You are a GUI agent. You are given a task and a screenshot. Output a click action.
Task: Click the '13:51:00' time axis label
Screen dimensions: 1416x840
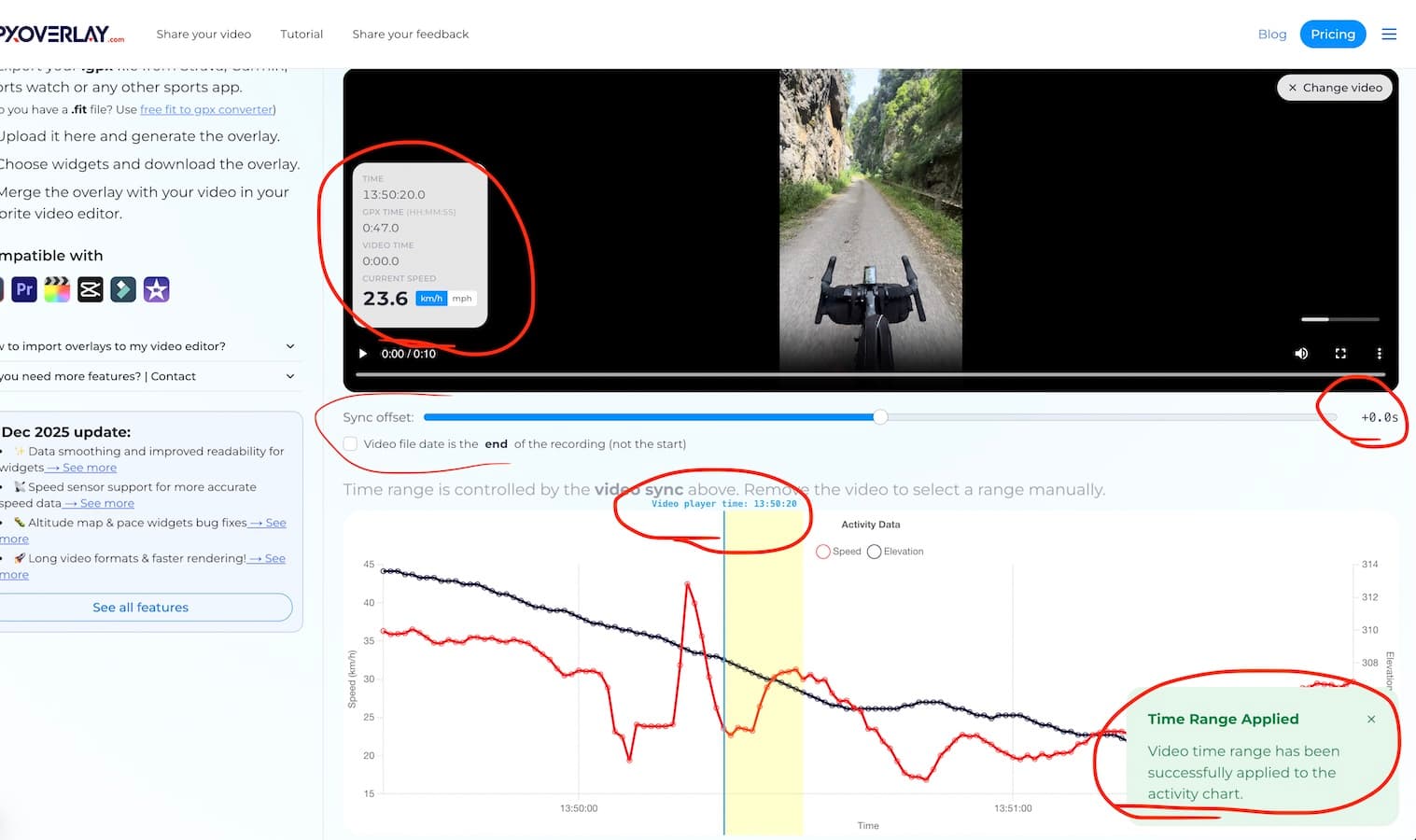click(1013, 808)
